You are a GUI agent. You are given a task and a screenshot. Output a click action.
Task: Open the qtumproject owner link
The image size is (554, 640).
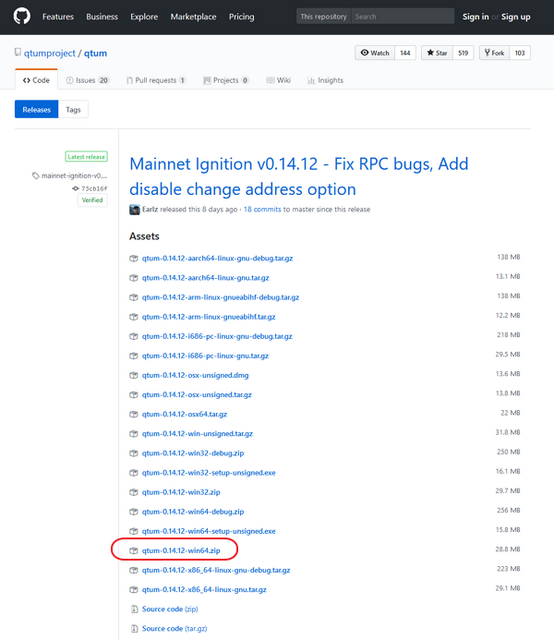pos(50,53)
